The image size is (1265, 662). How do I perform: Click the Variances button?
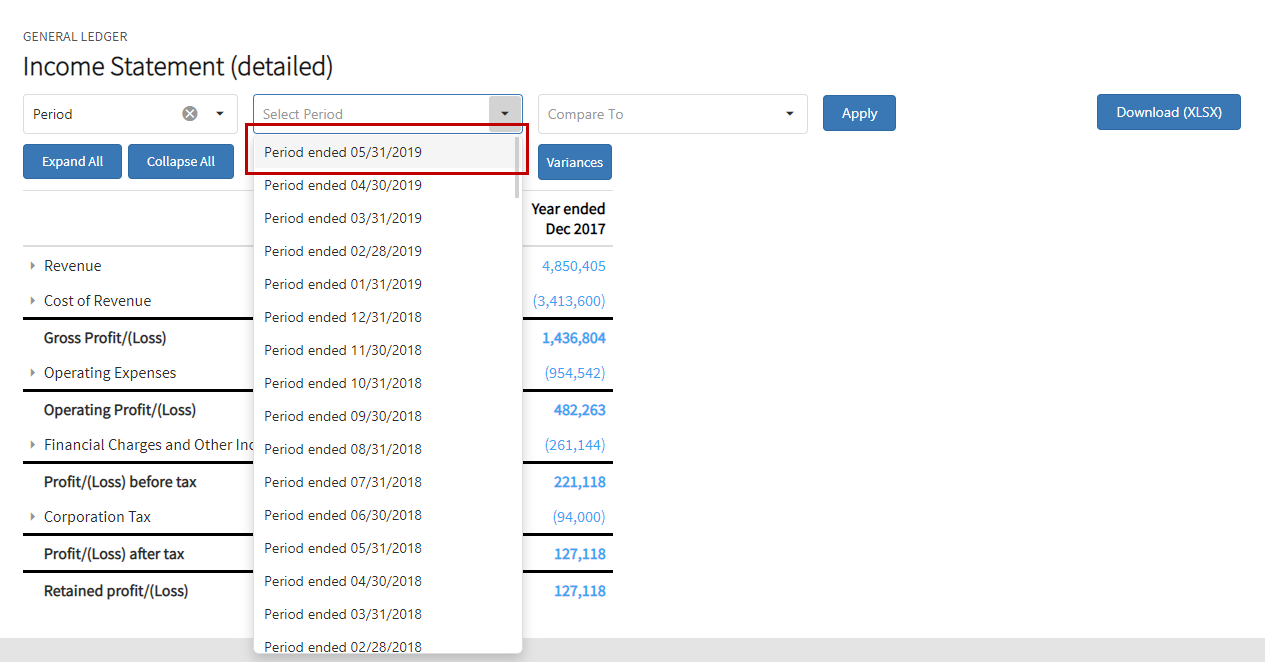[x=575, y=162]
